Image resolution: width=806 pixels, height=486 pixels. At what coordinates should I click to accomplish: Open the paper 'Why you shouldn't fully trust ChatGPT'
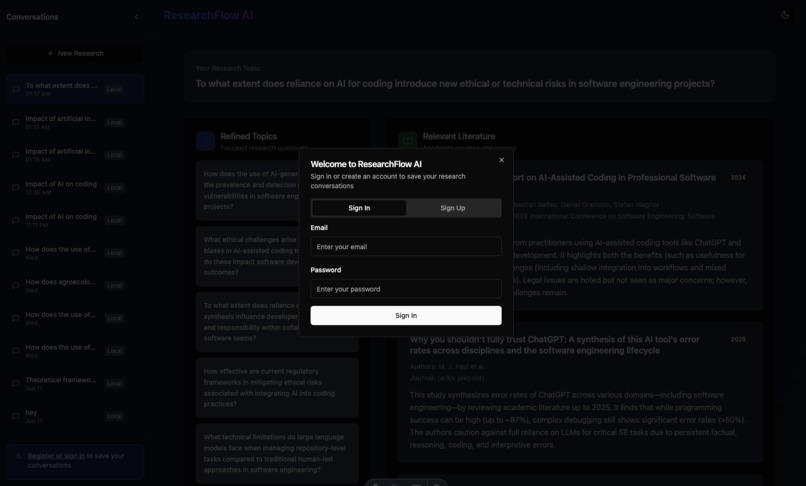coord(554,345)
